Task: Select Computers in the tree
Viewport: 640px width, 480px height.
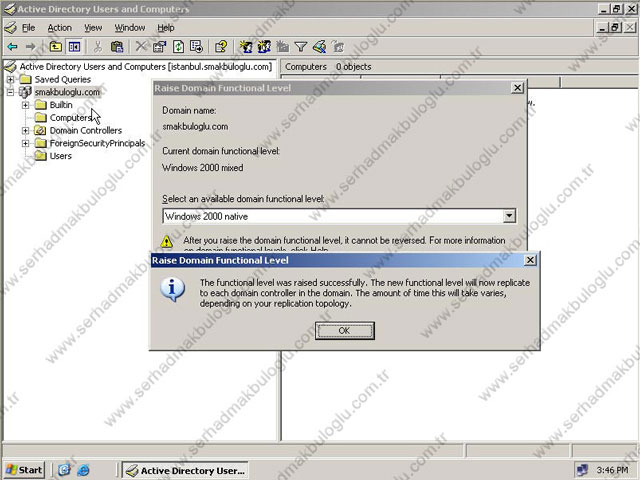Action: 70,118
